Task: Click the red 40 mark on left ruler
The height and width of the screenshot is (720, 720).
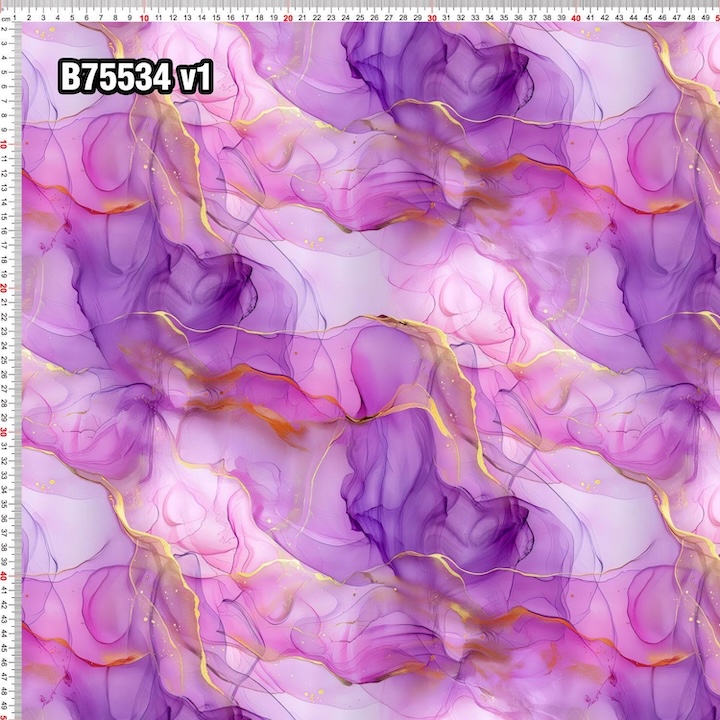Action: pyautogui.click(x=6, y=576)
